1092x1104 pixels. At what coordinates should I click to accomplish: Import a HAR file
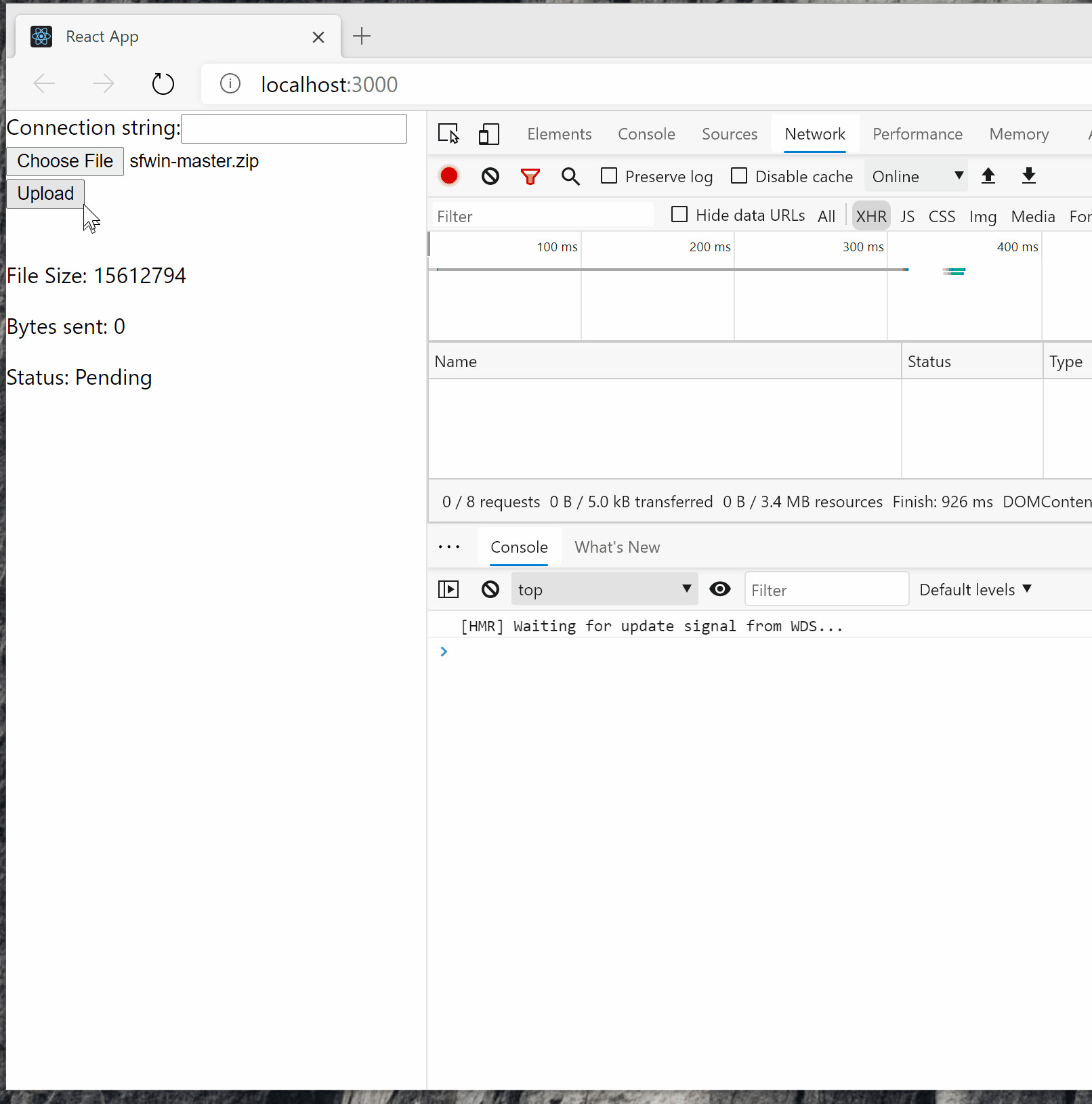pyautogui.click(x=988, y=175)
